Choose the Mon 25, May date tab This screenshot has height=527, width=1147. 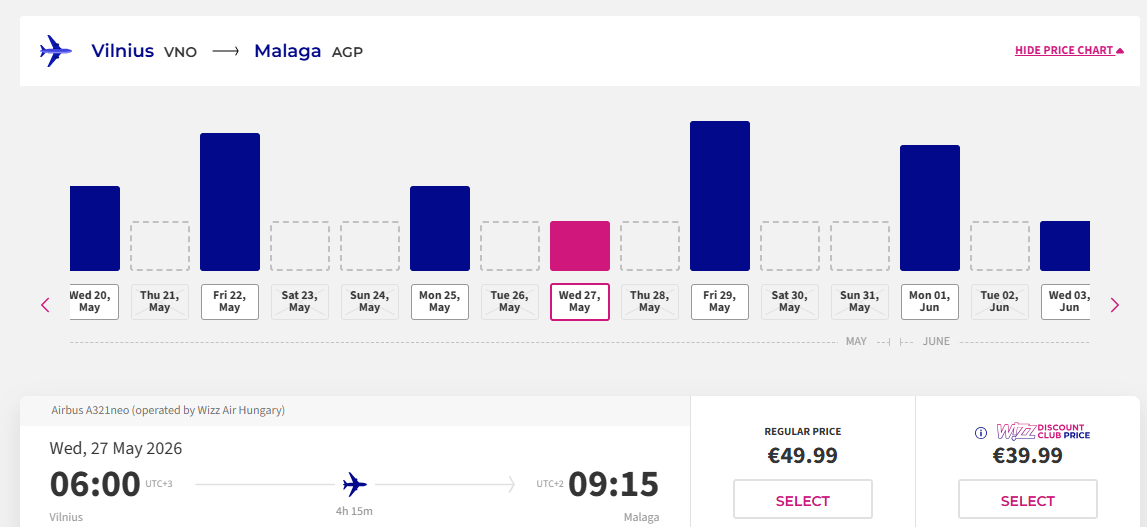tap(440, 302)
